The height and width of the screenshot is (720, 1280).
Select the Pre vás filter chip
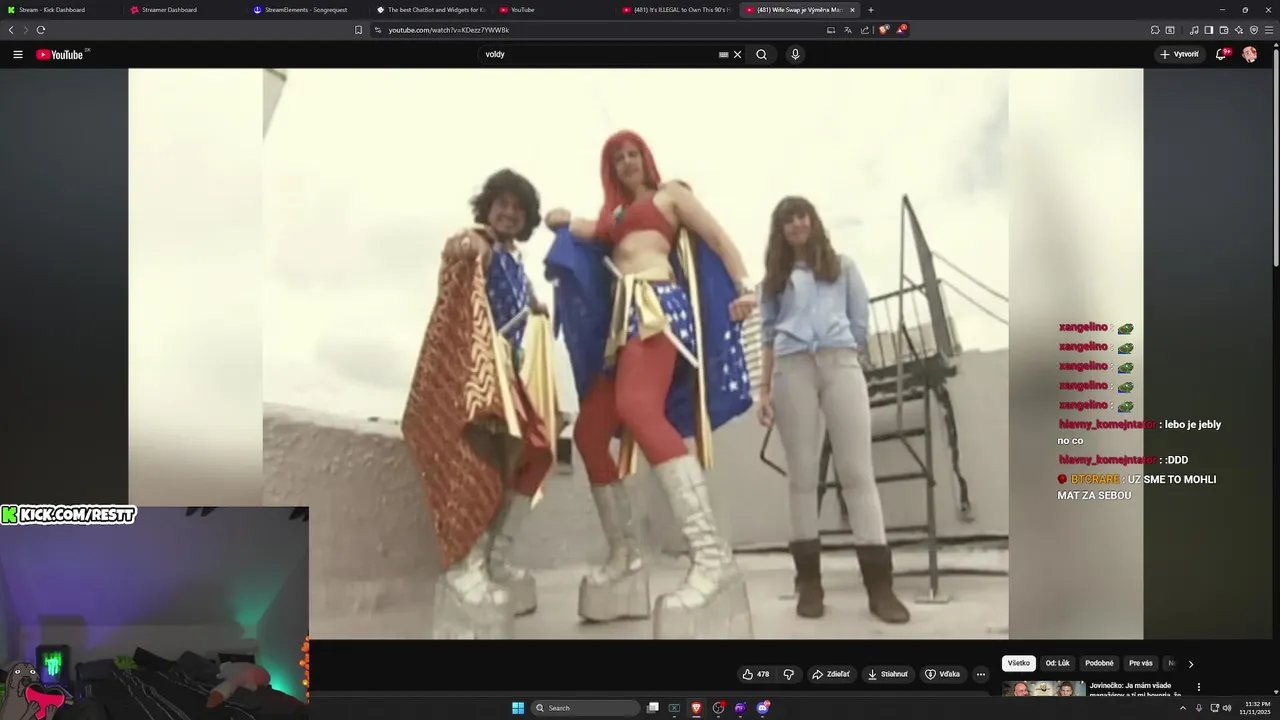(x=1141, y=663)
